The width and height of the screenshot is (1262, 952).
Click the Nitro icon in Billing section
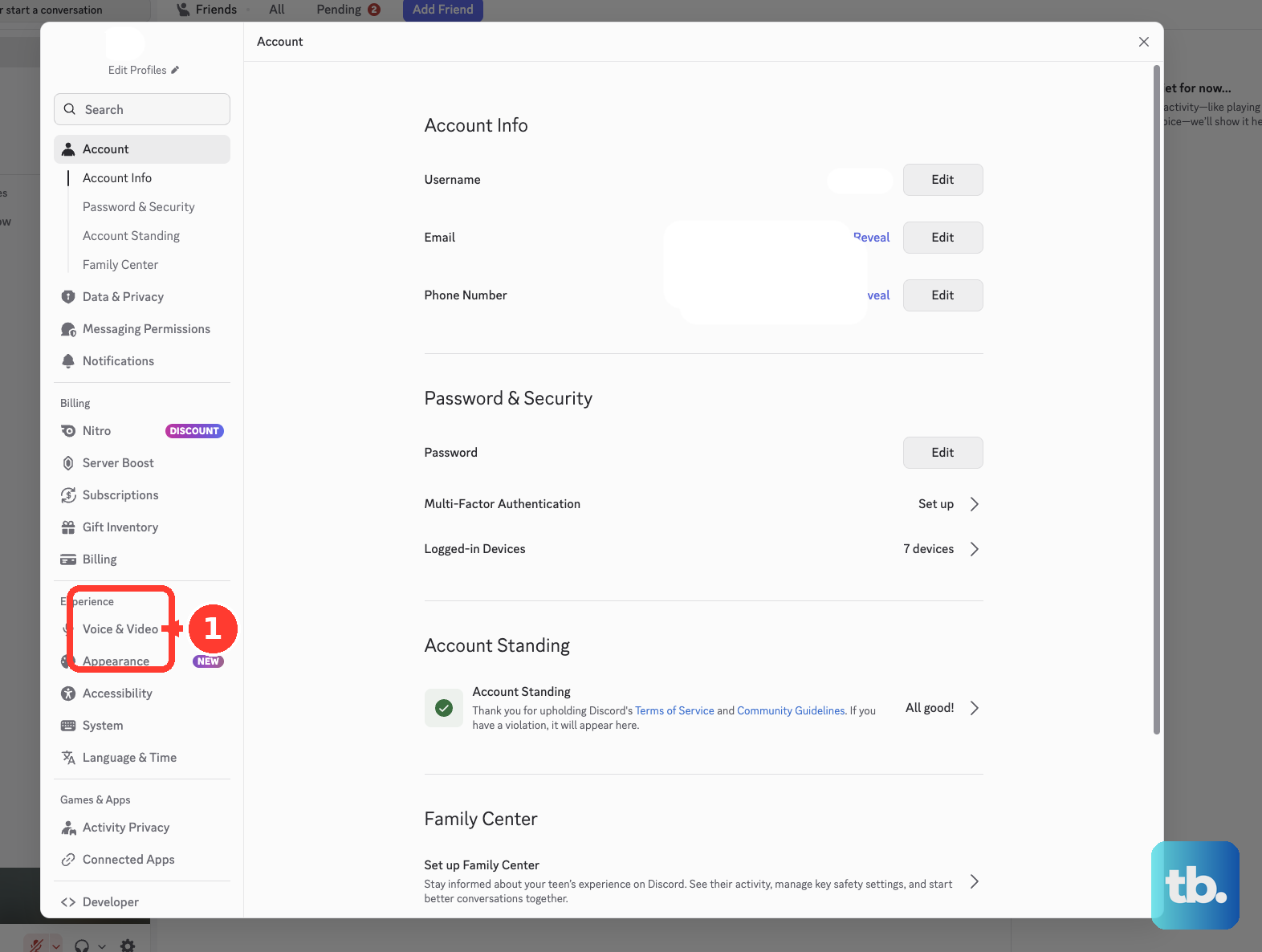click(68, 431)
